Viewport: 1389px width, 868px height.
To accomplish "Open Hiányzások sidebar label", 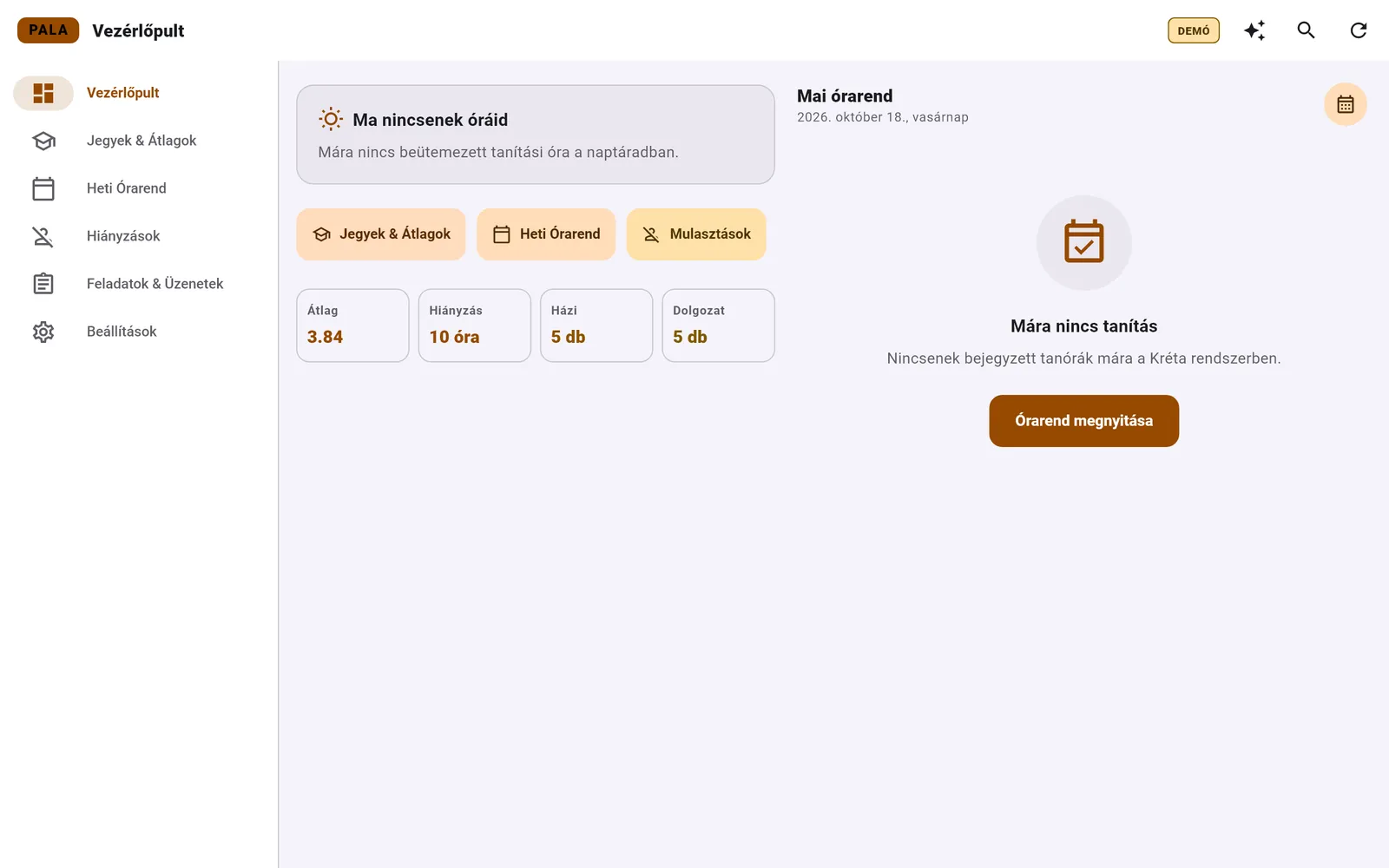I will tap(123, 236).
